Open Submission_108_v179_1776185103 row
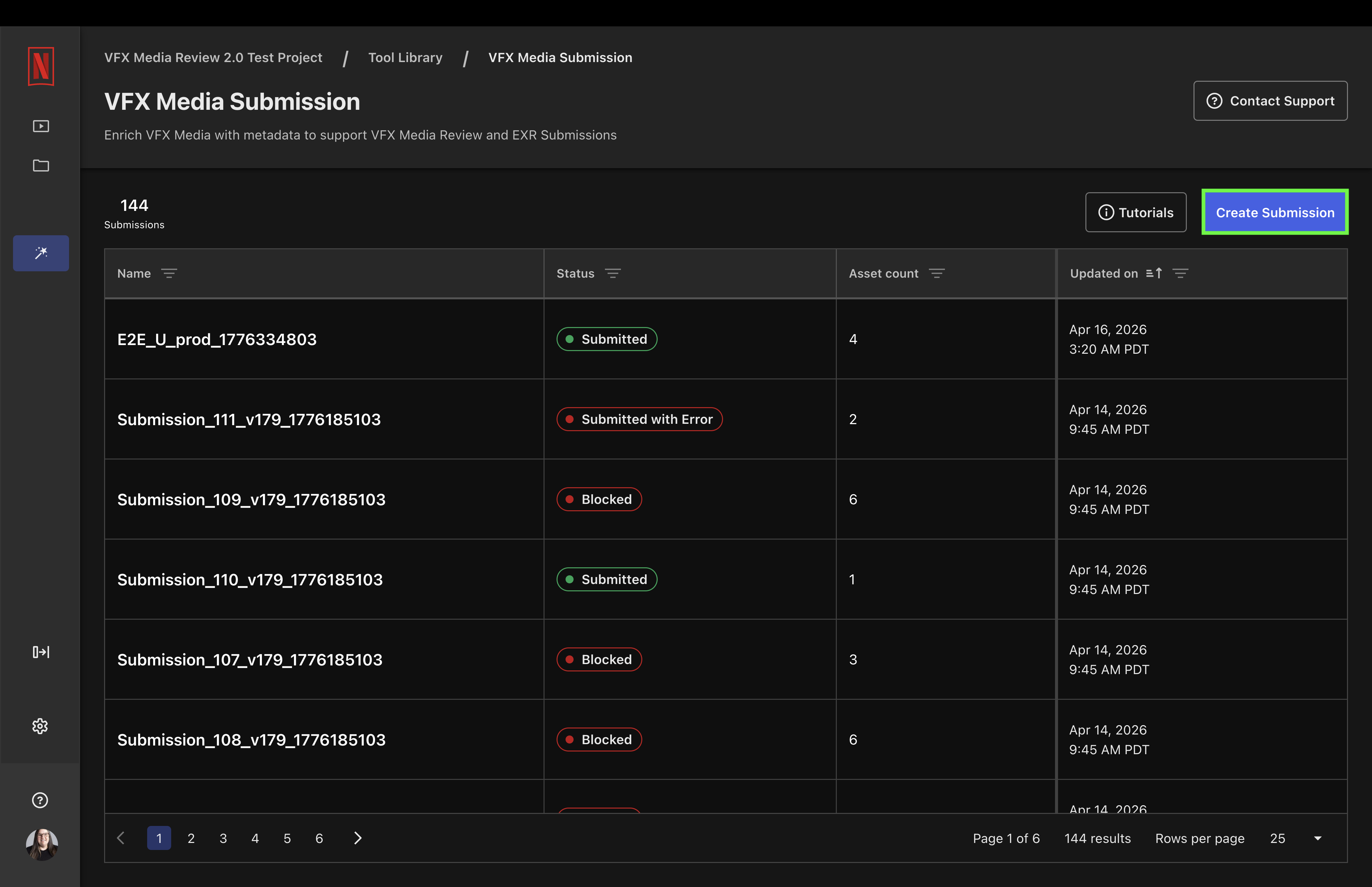1372x887 pixels. coord(725,740)
